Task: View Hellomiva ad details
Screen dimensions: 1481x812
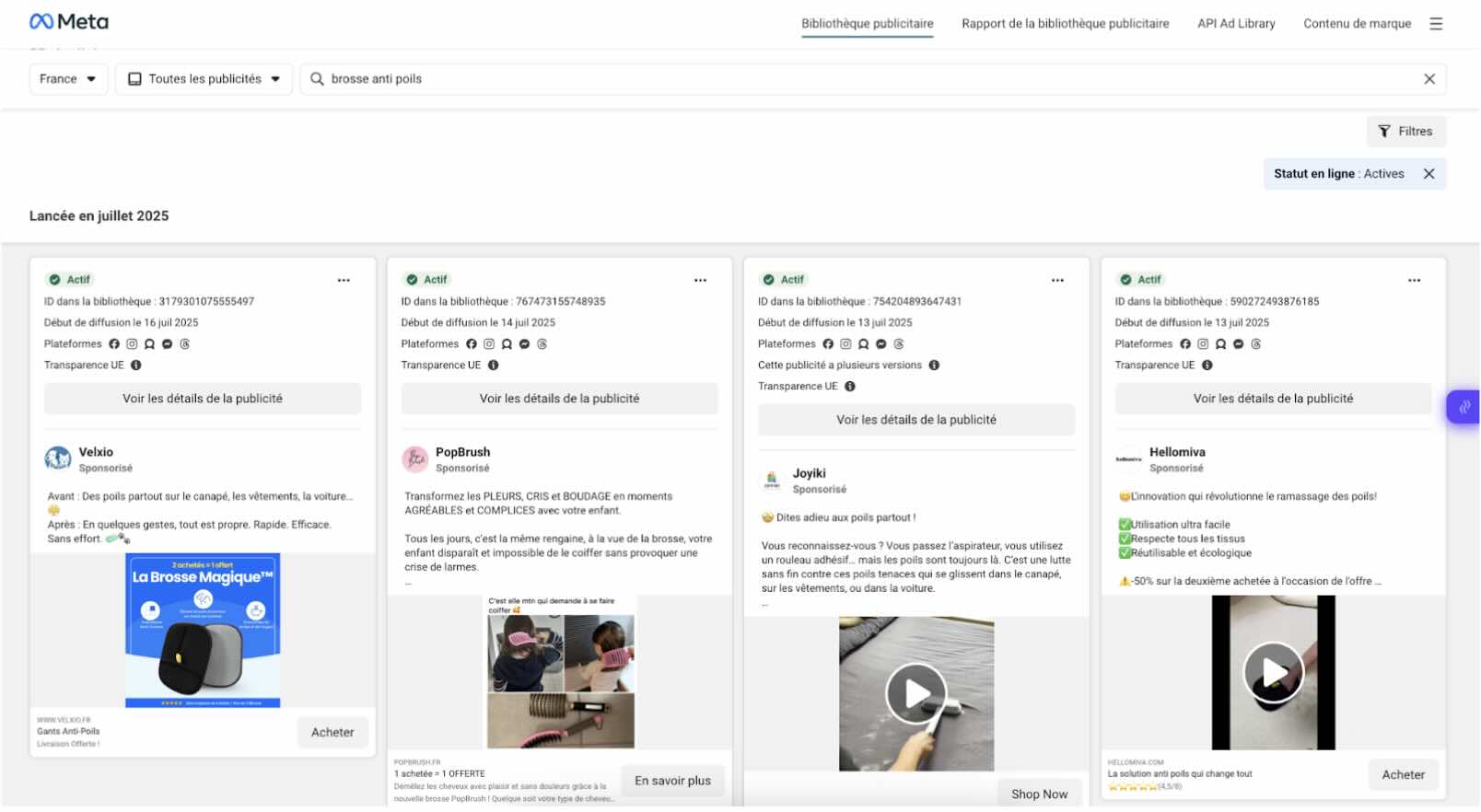Action: tap(1273, 399)
